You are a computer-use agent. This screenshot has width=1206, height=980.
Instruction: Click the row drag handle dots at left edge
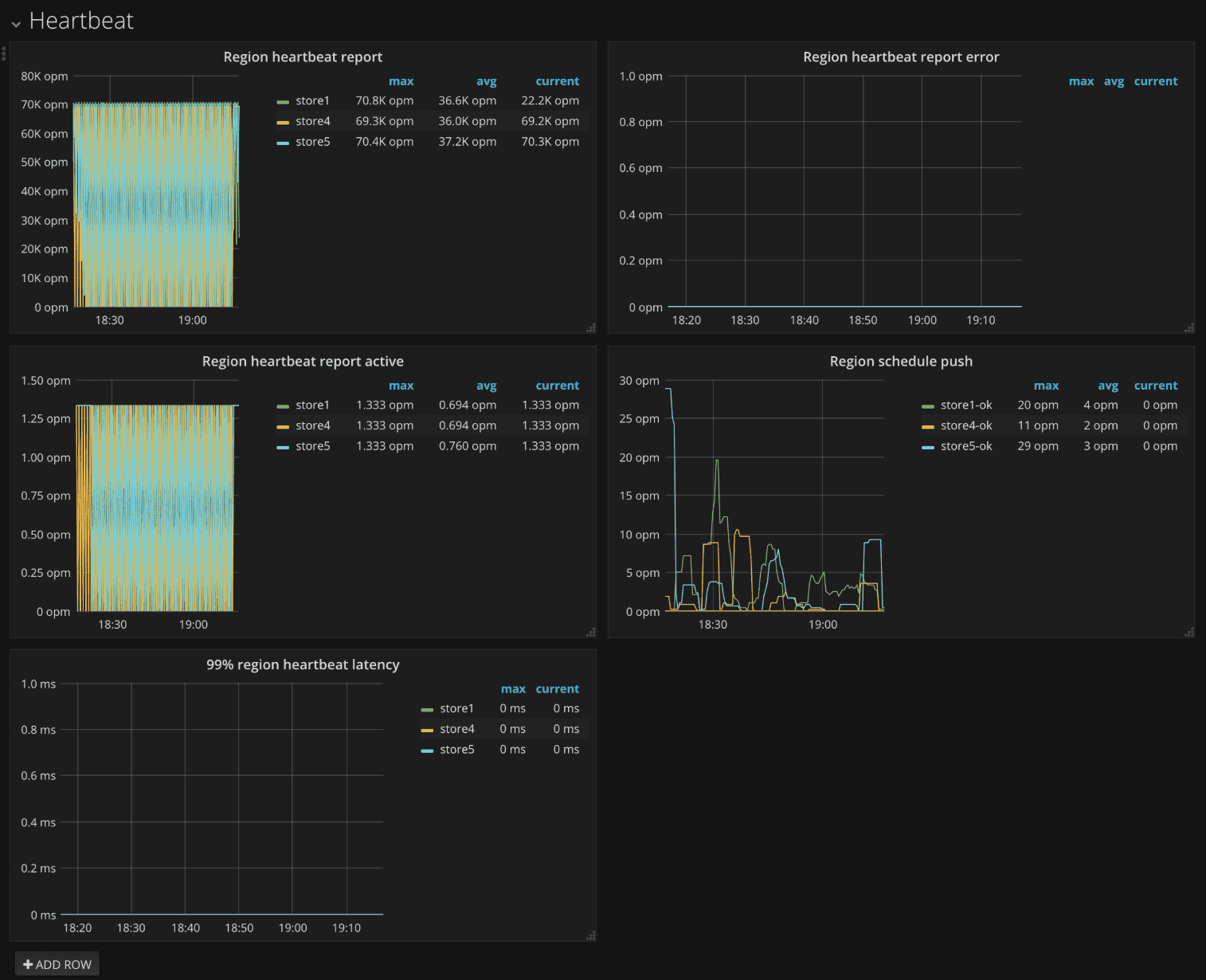coord(3,53)
